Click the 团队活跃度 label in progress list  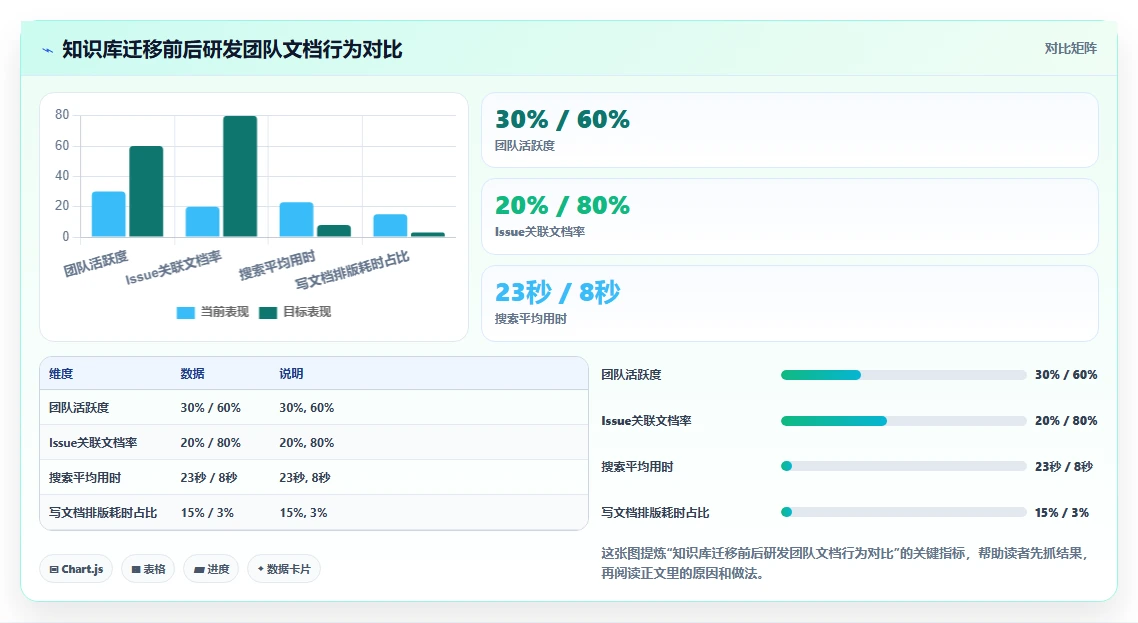[x=631, y=375]
